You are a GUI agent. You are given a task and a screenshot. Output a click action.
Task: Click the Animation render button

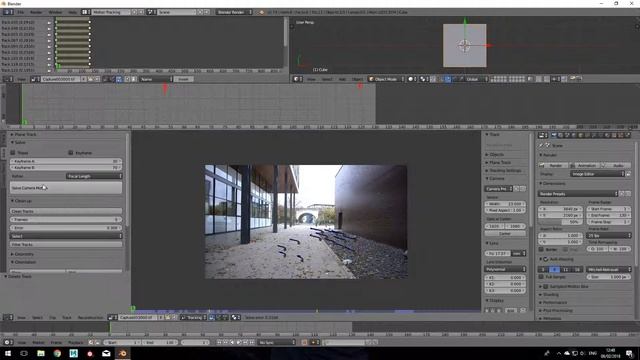pos(584,165)
